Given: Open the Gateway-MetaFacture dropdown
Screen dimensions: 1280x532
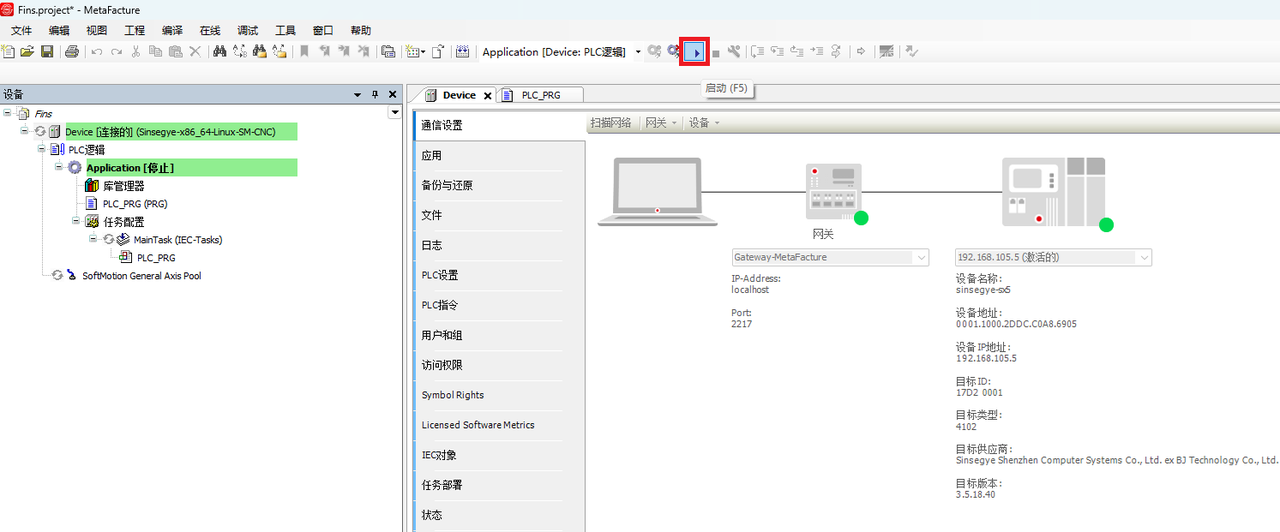Looking at the screenshot, I should (921, 257).
